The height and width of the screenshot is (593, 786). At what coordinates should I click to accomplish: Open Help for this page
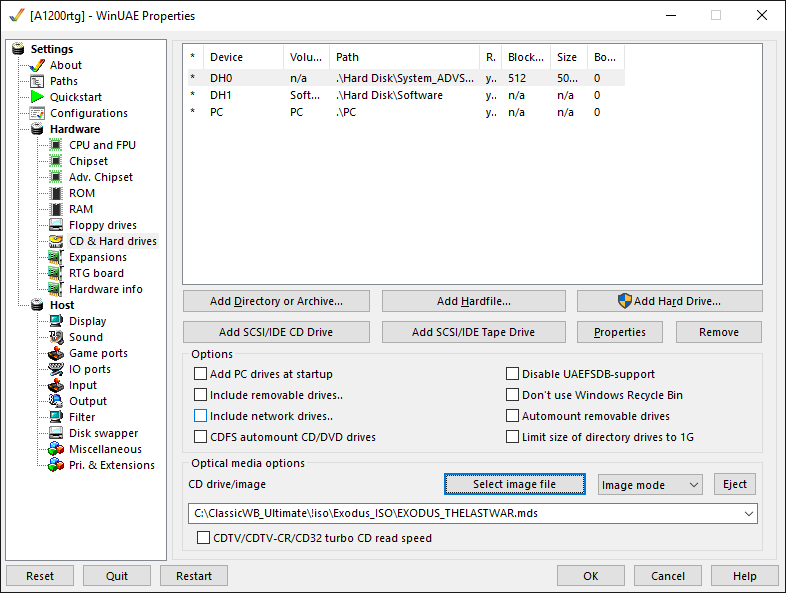coord(745,576)
